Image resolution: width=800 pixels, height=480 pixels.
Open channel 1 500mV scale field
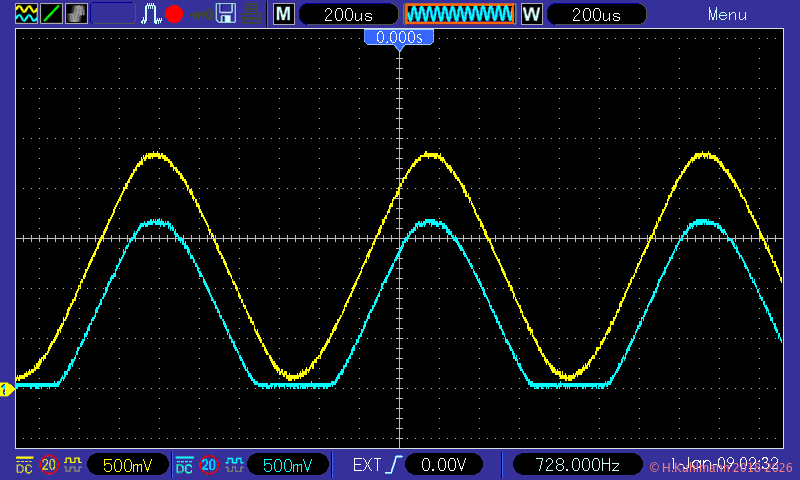click(x=127, y=465)
